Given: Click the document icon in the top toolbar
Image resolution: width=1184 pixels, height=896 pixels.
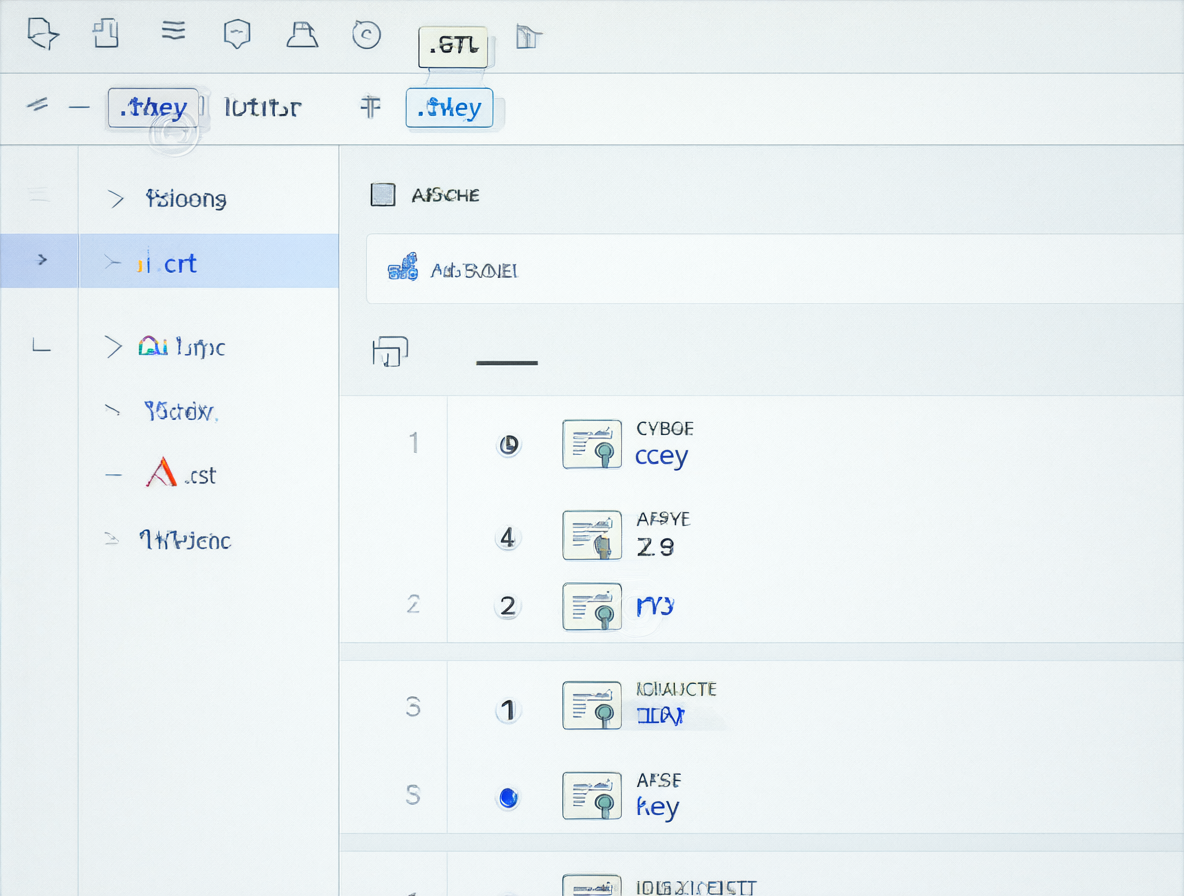Looking at the screenshot, I should coord(106,33).
